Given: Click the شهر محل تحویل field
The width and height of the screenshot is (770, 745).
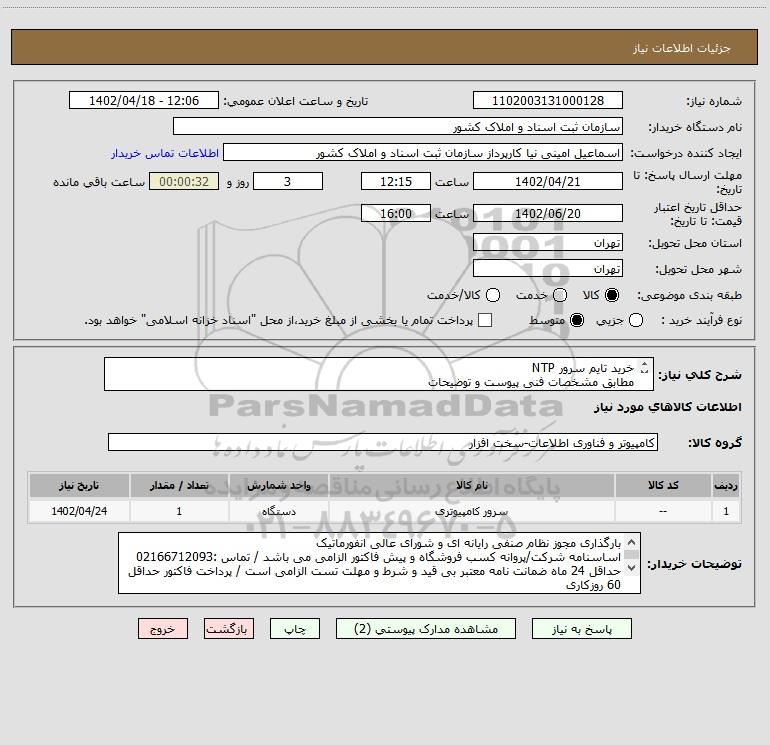Looking at the screenshot, I should 548,268.
